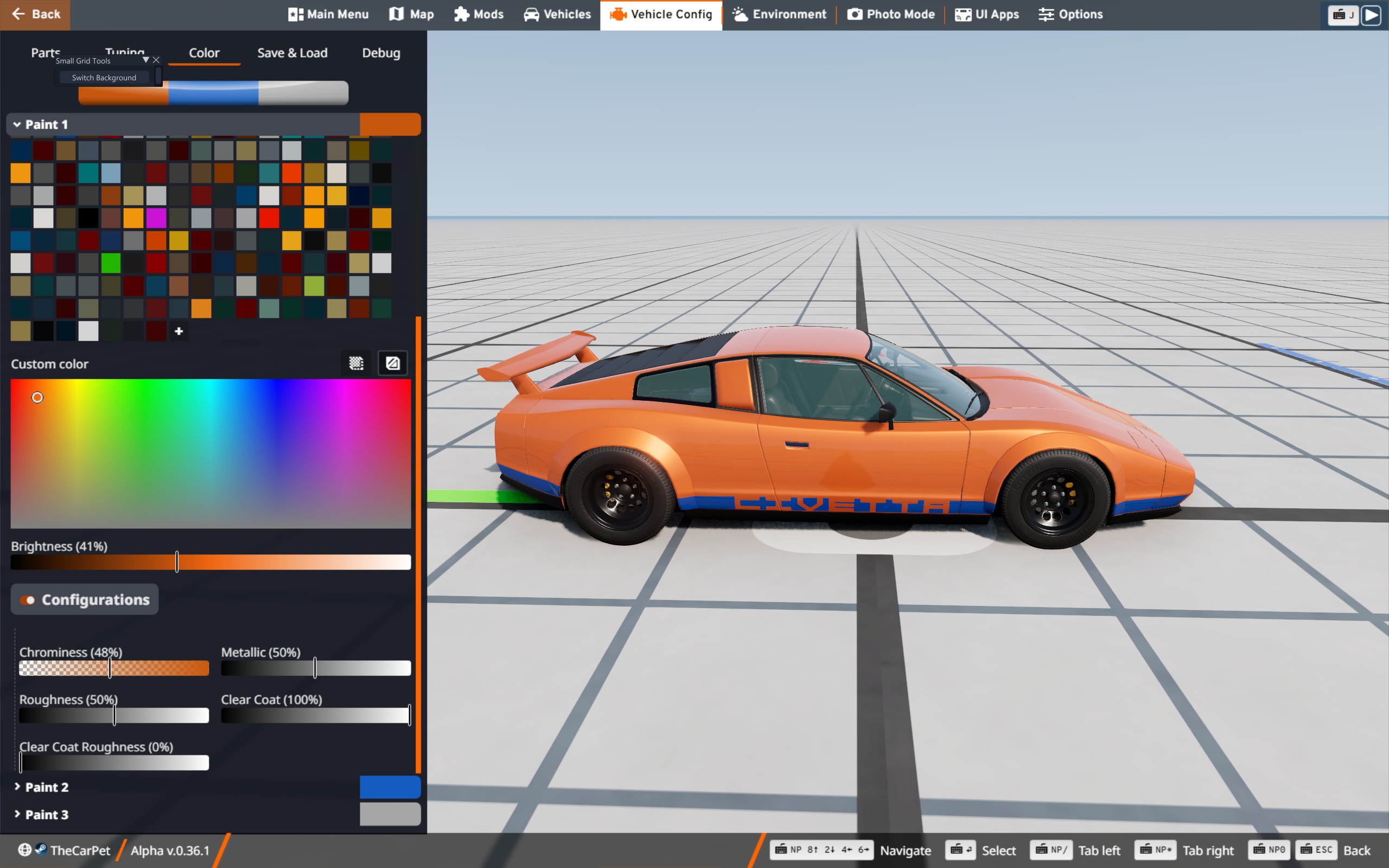1389x868 pixels.
Task: Click the Switch Background button
Action: click(x=104, y=78)
